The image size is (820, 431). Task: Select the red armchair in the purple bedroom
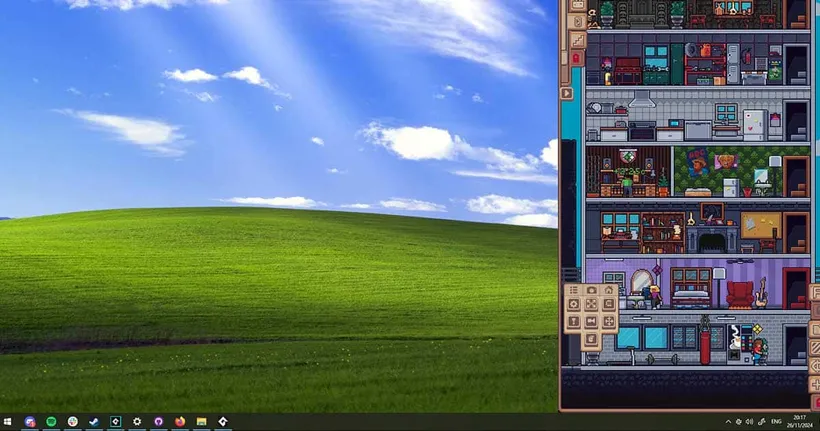pos(739,295)
